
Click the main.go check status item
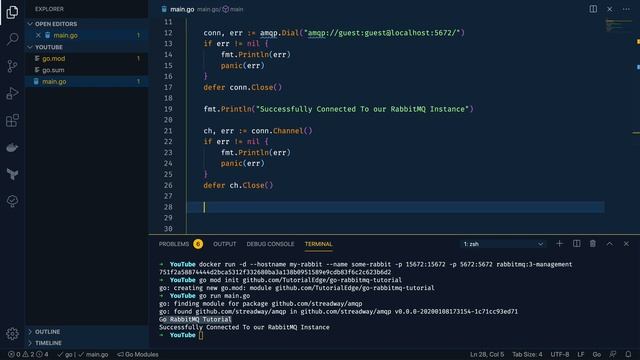(93, 354)
